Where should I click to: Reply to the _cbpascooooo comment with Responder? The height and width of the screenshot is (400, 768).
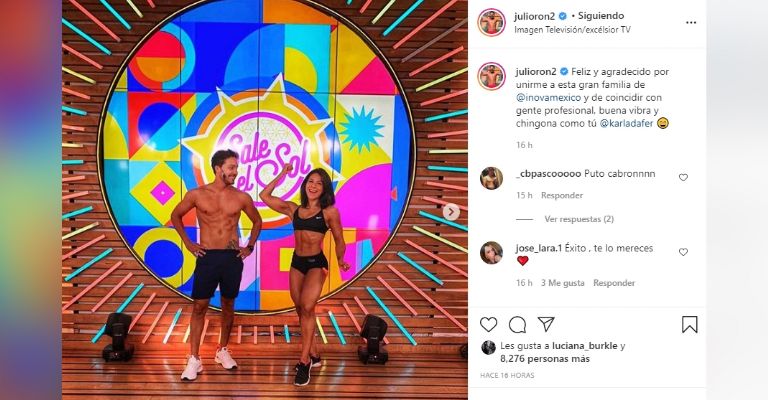click(x=562, y=195)
